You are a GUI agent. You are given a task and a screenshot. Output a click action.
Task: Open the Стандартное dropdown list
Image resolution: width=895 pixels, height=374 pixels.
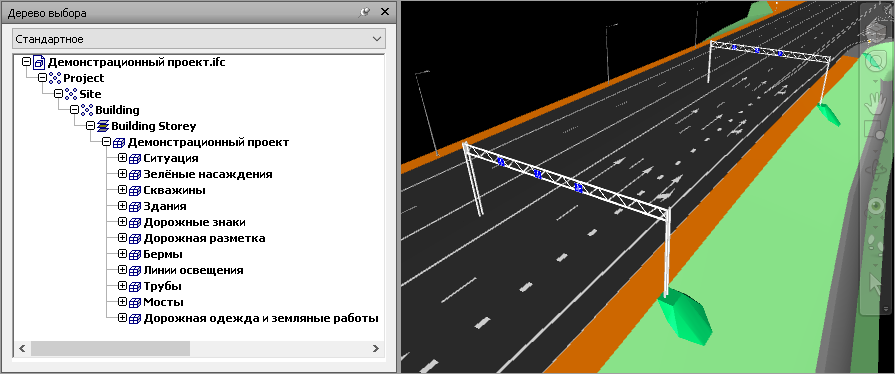(x=199, y=39)
